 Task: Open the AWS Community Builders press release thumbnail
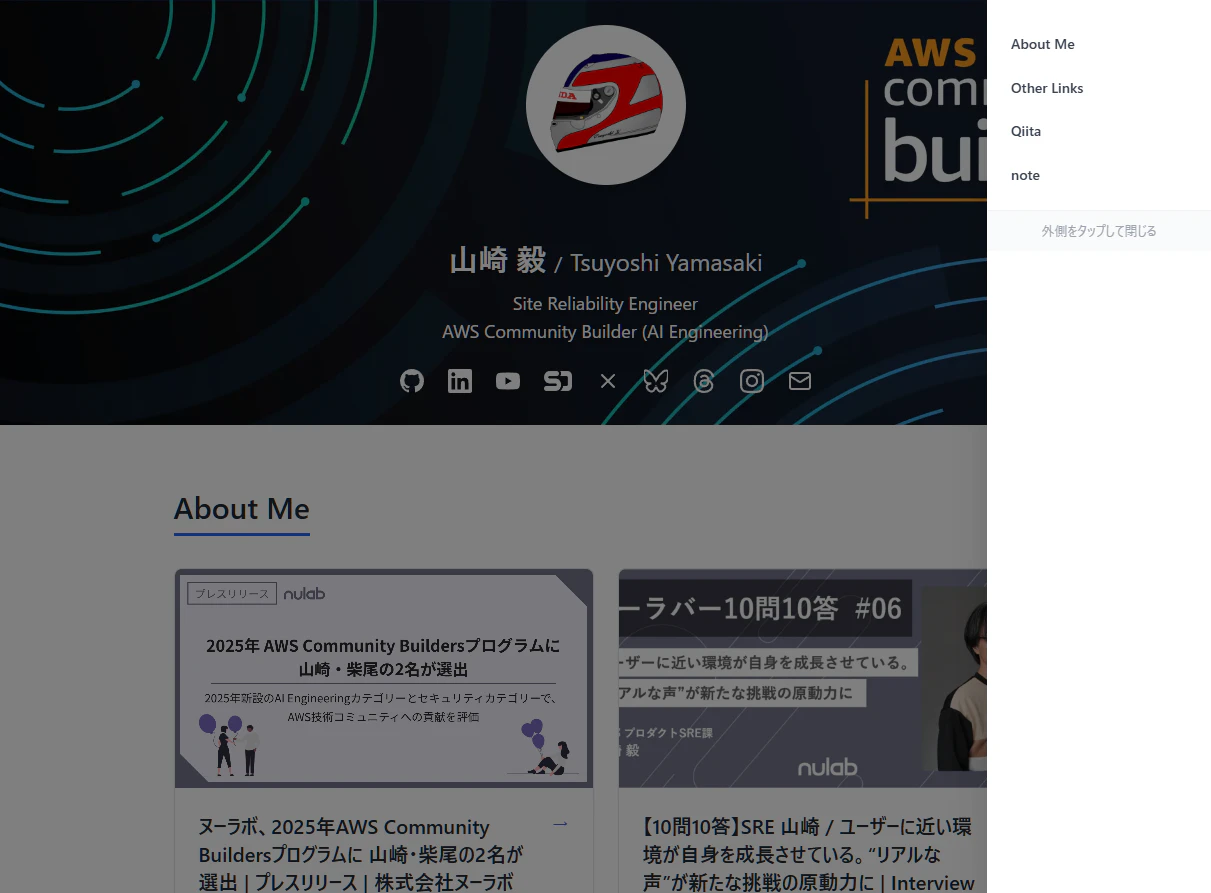pos(384,679)
